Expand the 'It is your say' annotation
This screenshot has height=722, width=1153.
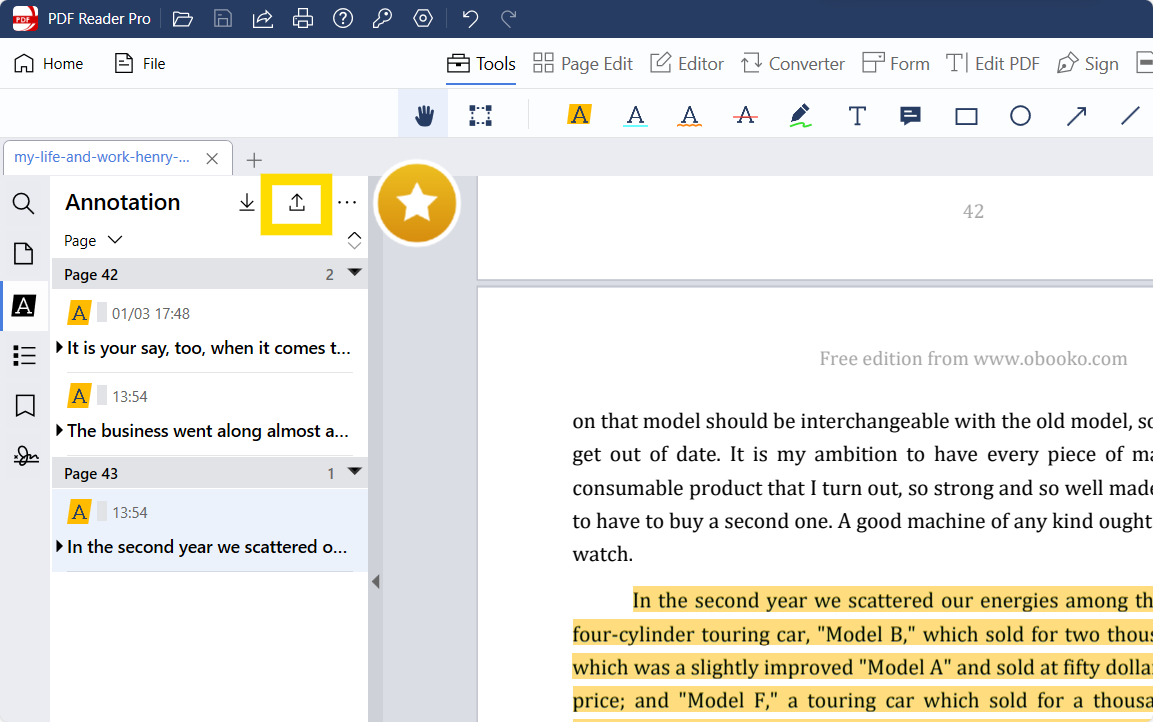(x=60, y=347)
